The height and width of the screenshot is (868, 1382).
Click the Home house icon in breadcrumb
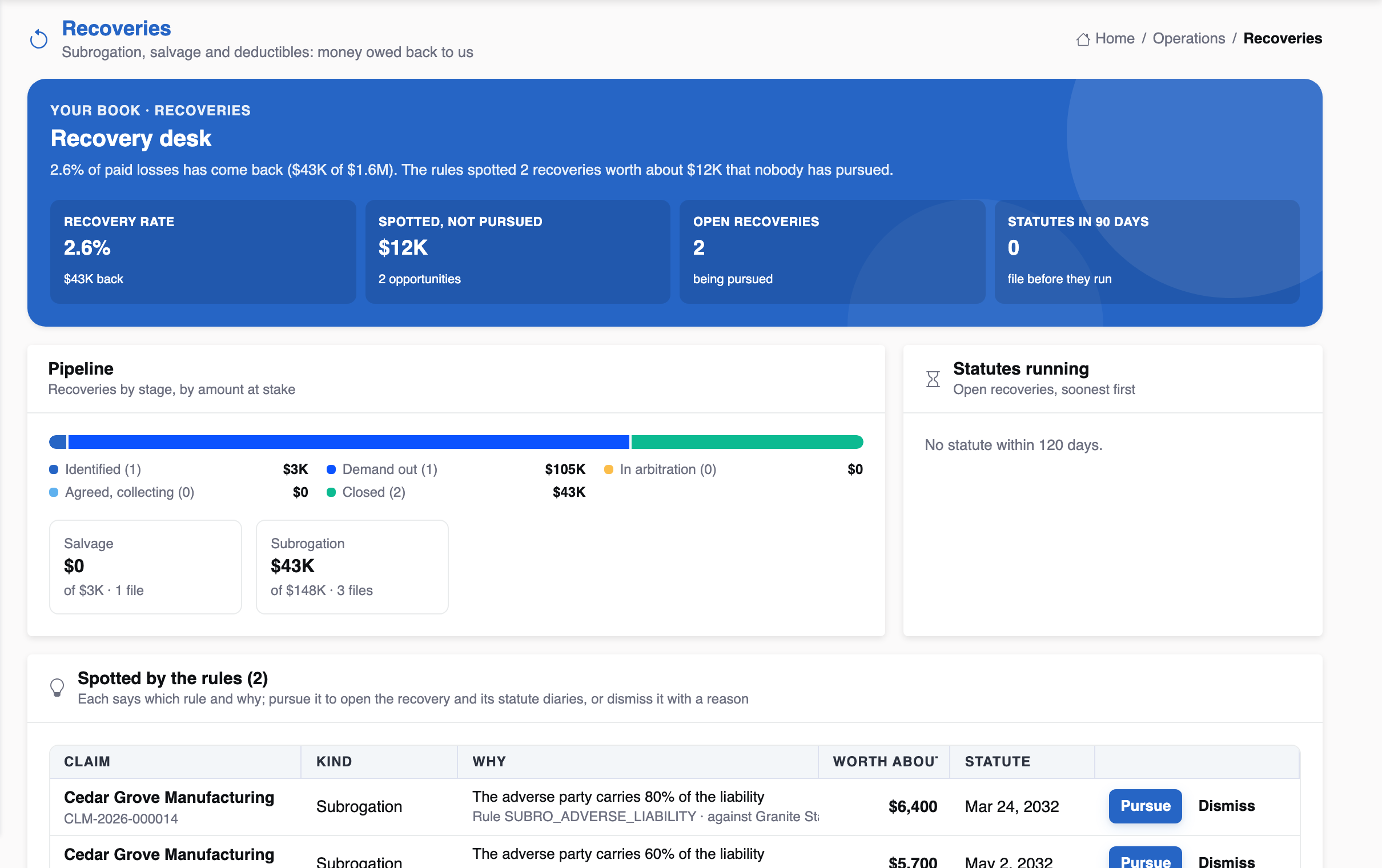coord(1082,39)
